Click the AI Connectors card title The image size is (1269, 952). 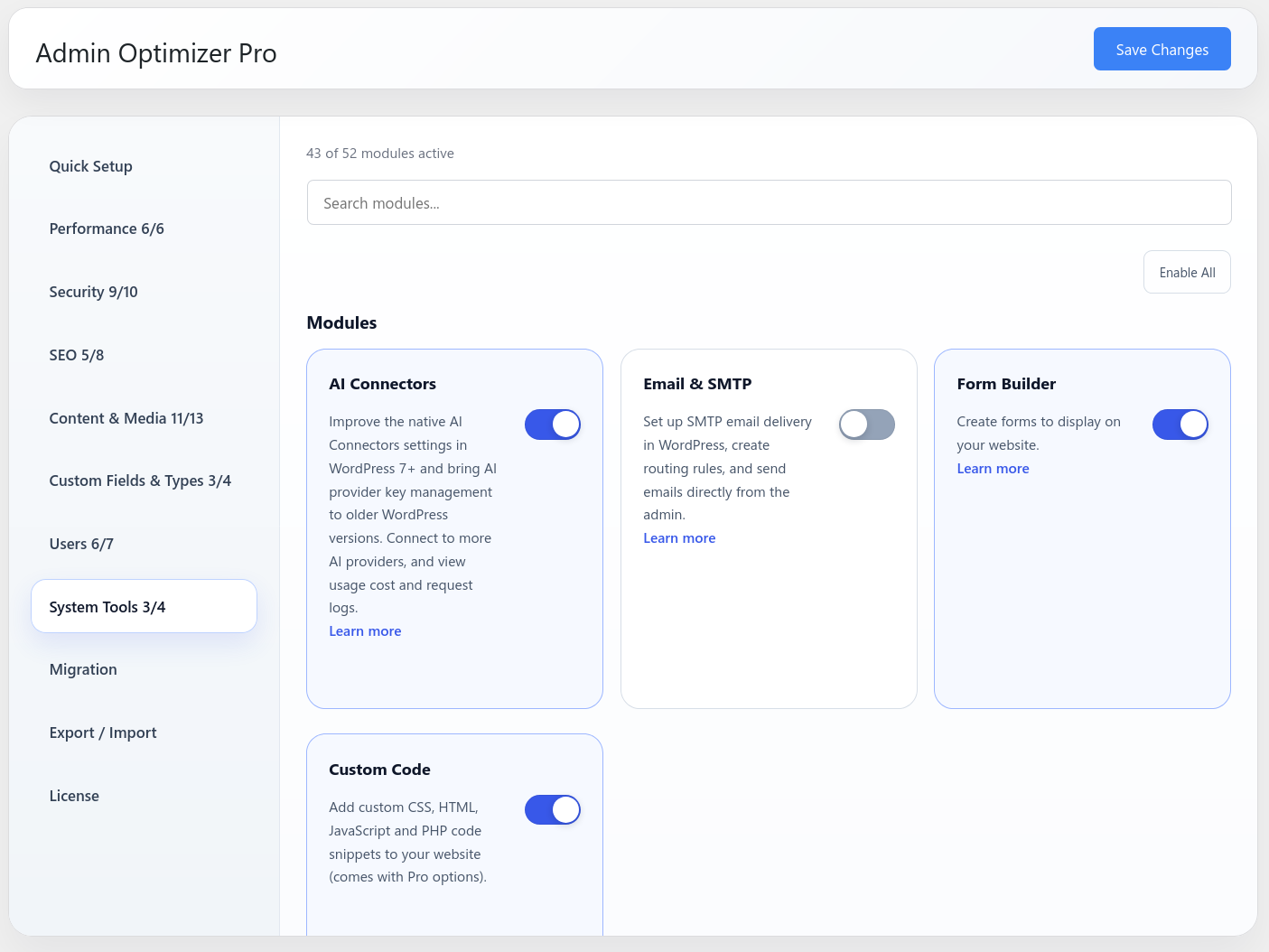(382, 384)
